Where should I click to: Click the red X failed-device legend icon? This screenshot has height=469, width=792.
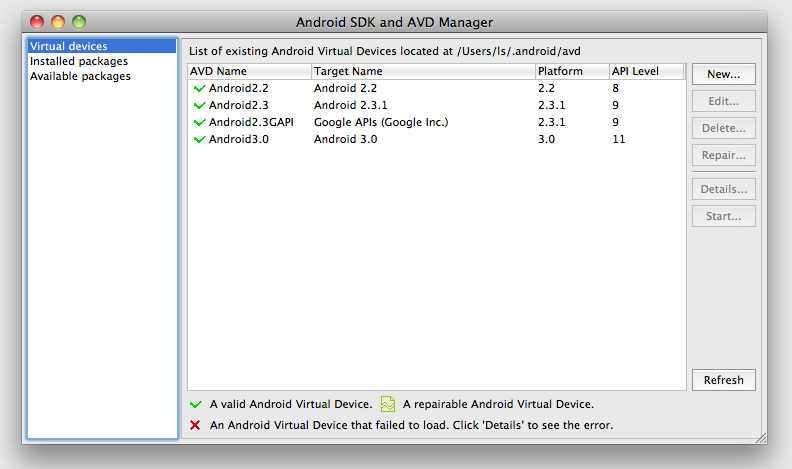pyautogui.click(x=196, y=426)
